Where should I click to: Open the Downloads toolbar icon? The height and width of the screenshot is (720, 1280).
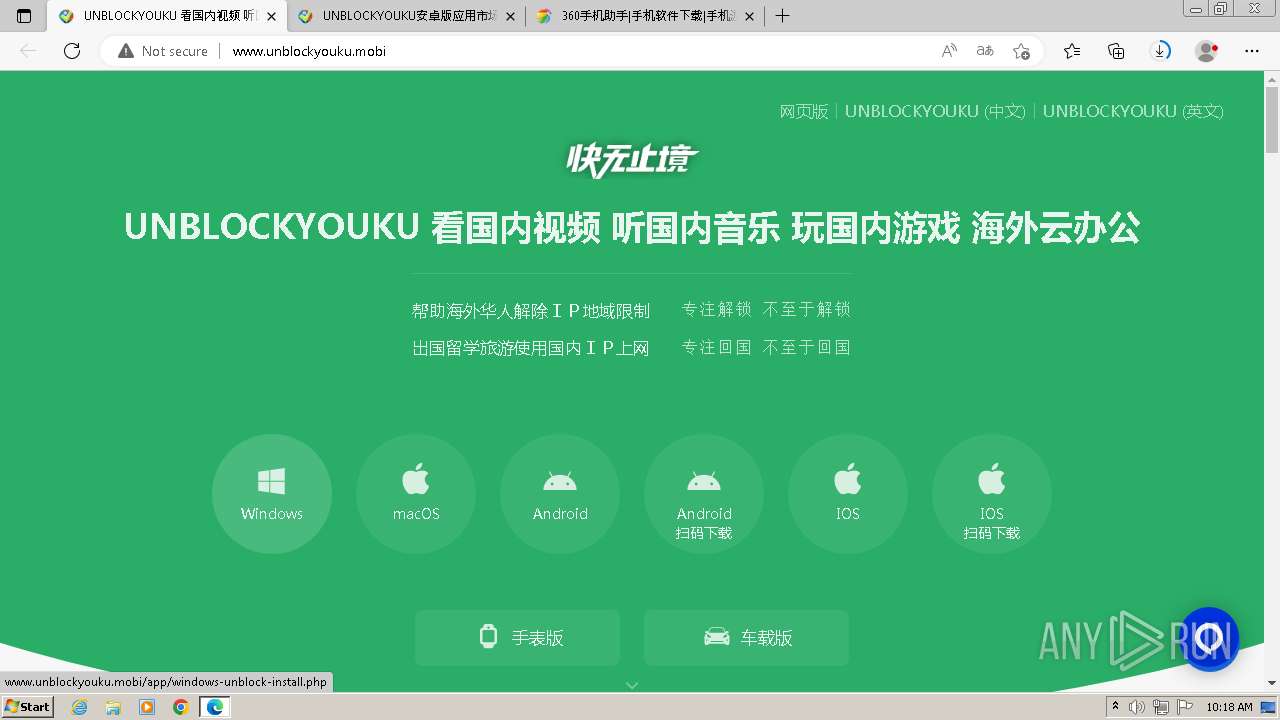point(1160,51)
